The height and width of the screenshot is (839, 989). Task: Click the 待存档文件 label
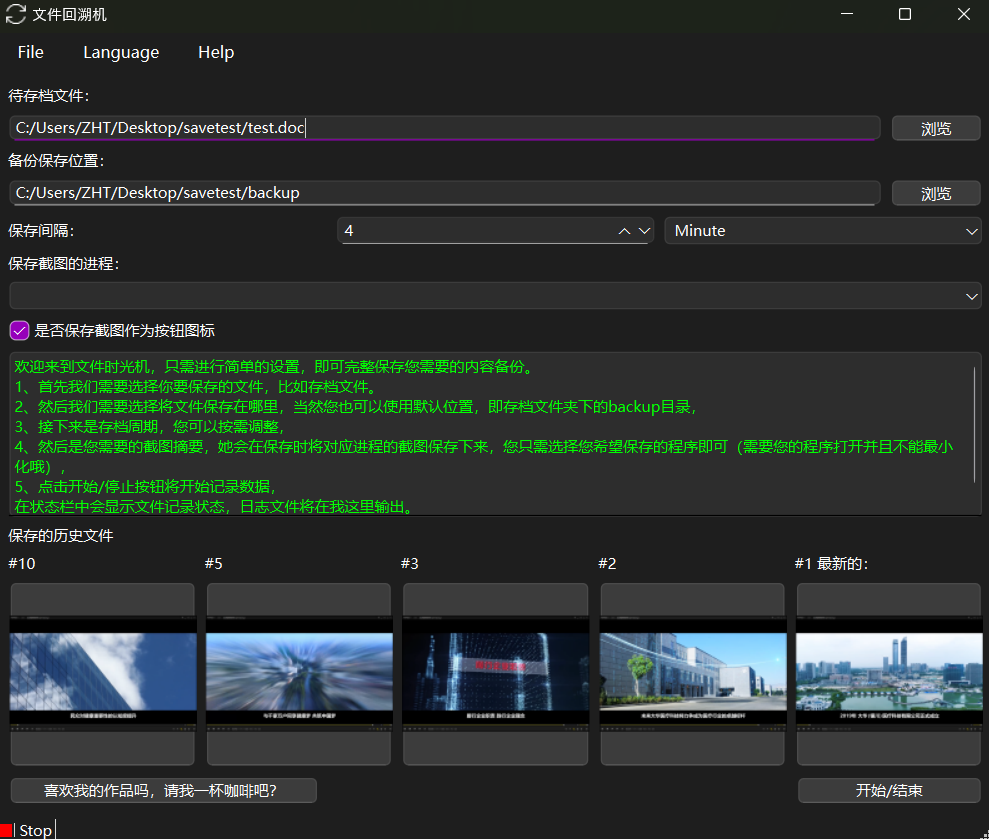click(x=49, y=96)
